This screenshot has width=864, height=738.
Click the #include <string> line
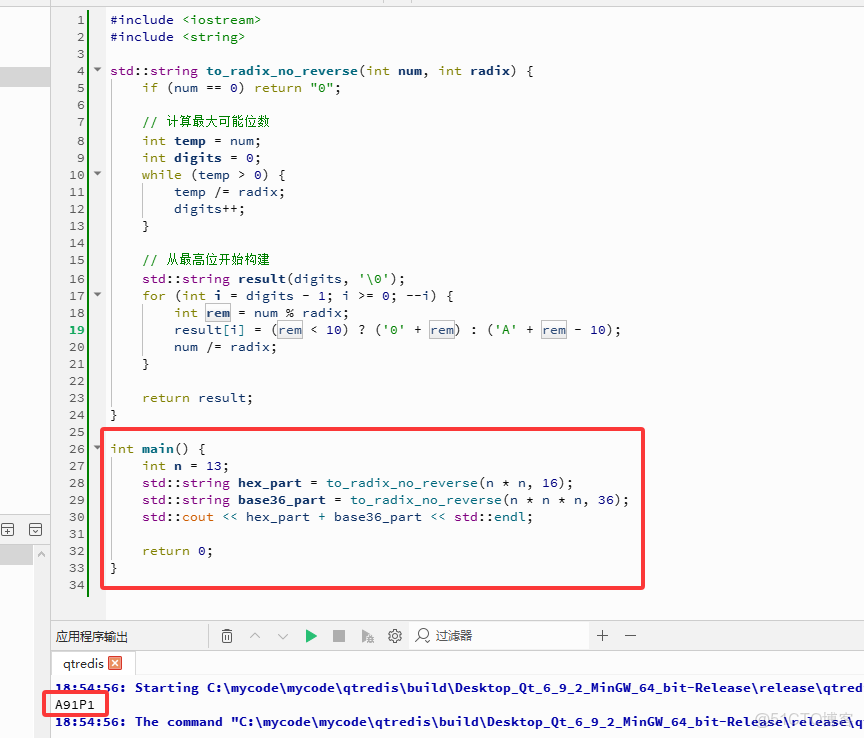point(177,37)
